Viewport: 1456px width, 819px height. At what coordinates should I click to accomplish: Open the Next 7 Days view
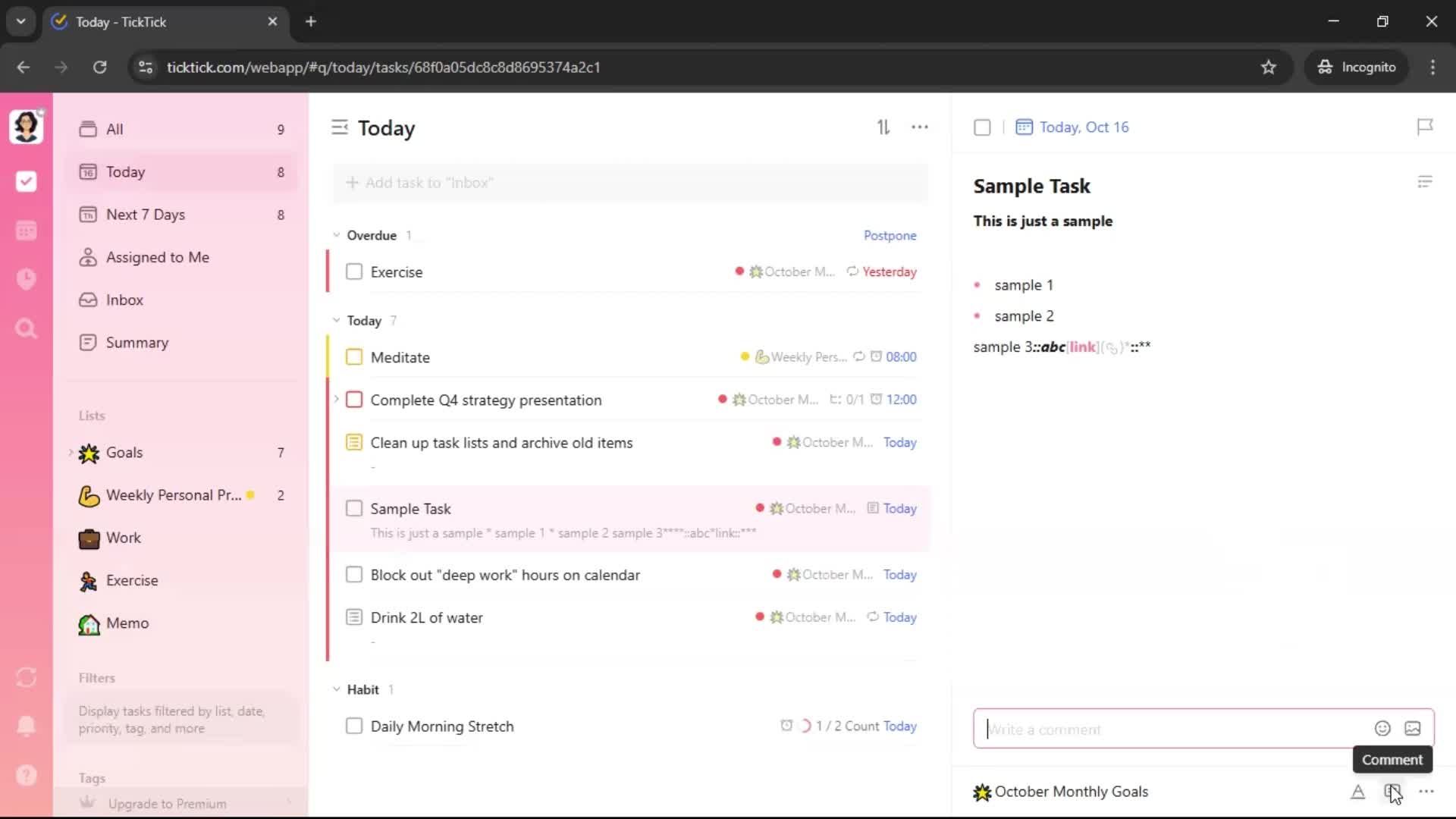[146, 215]
